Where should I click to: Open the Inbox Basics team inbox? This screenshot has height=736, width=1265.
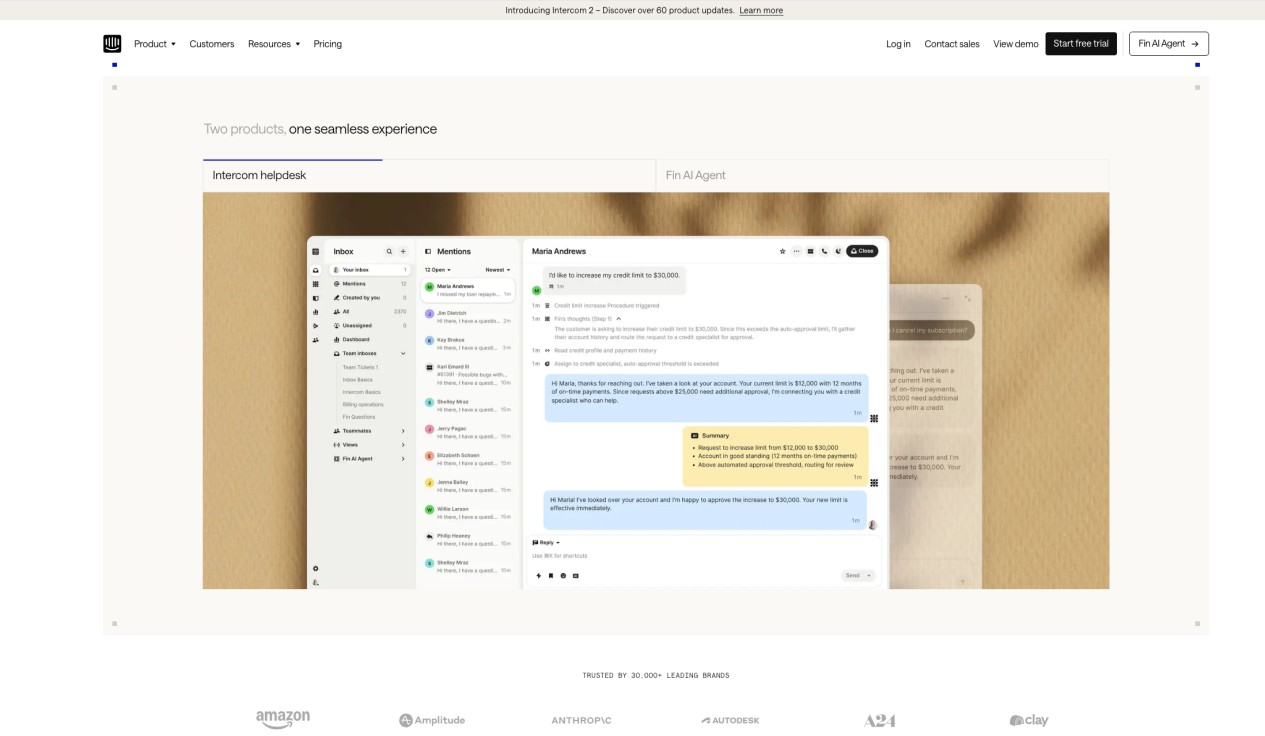pyautogui.click(x=357, y=379)
